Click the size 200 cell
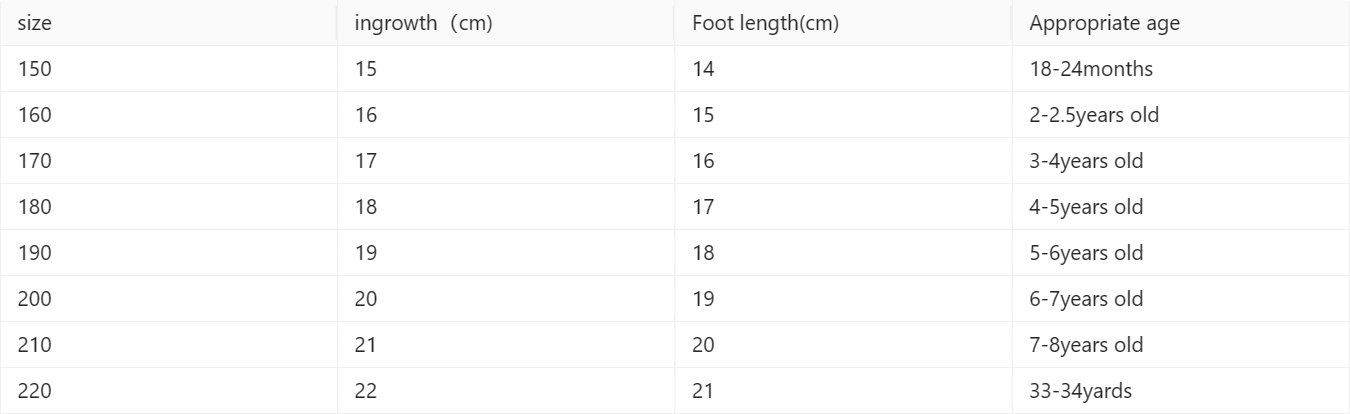The width and height of the screenshot is (1350, 414). pyautogui.click(x=35, y=299)
